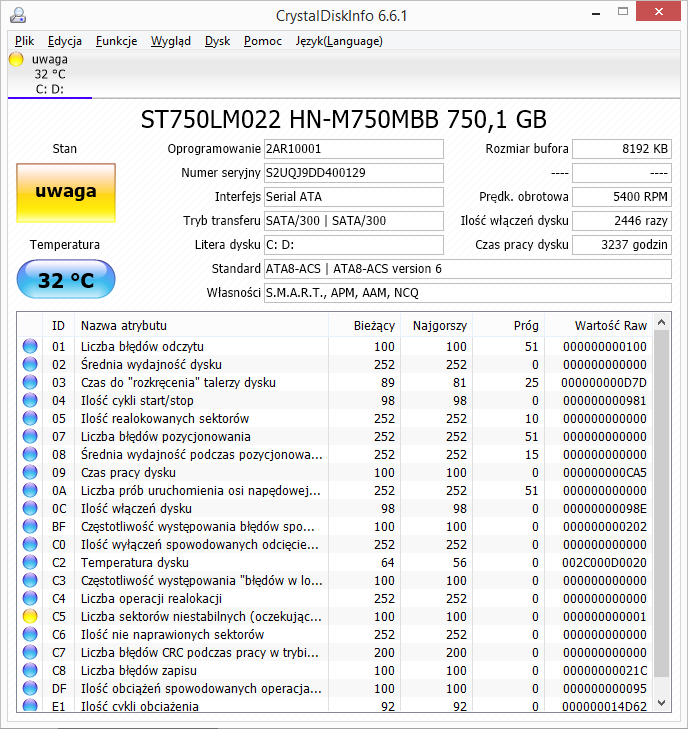Click the blue status icon for attribute 07
688x729 pixels.
30,437
